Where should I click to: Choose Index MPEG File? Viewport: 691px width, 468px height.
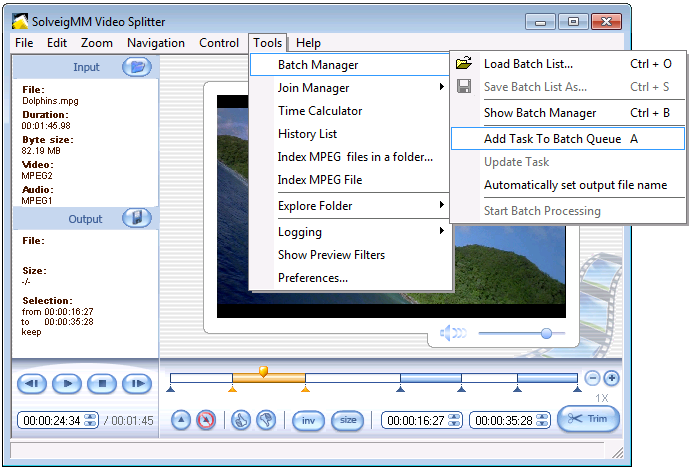pyautogui.click(x=320, y=180)
